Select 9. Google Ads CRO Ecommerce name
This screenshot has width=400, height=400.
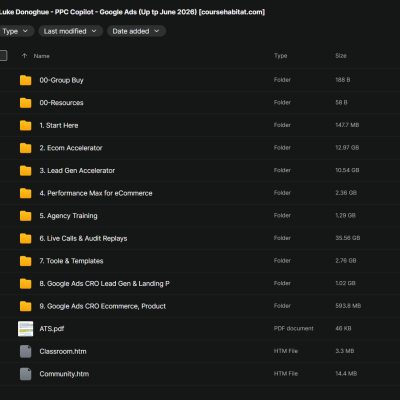(102, 306)
